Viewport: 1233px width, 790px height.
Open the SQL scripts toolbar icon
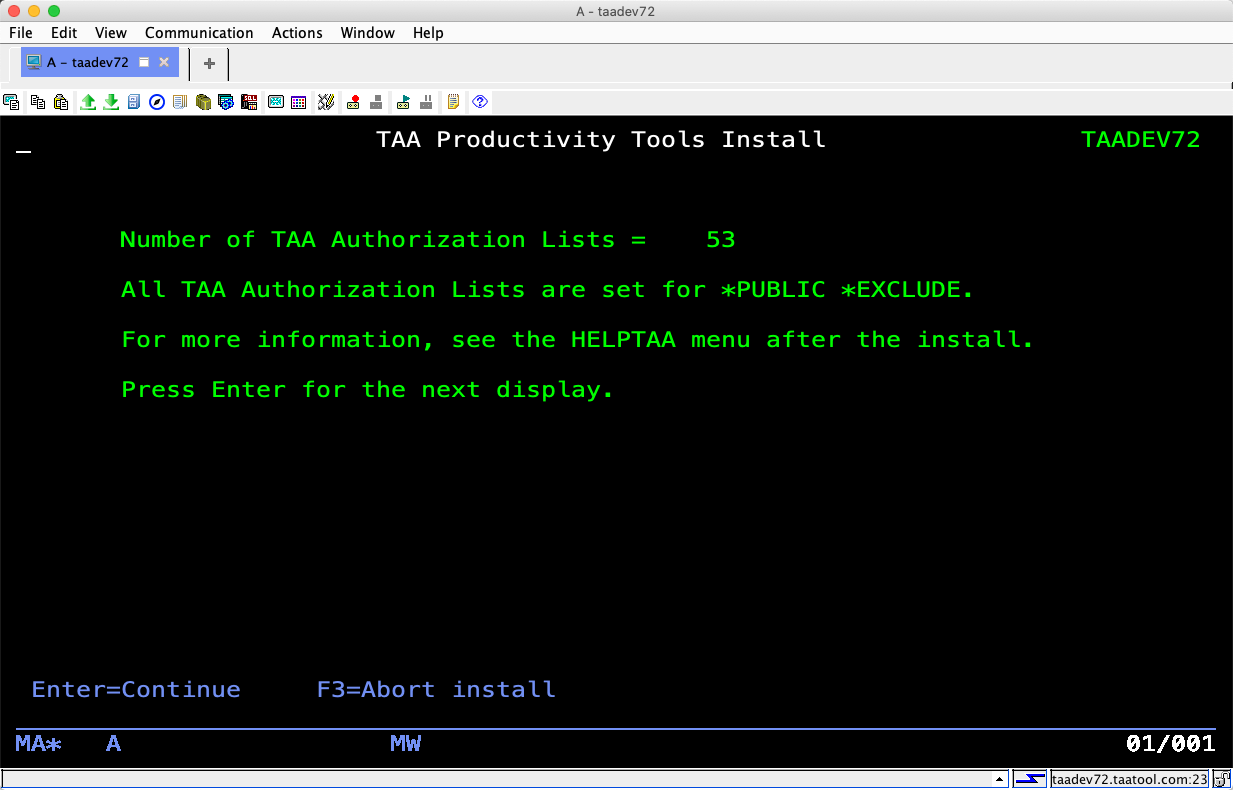[x=249, y=102]
